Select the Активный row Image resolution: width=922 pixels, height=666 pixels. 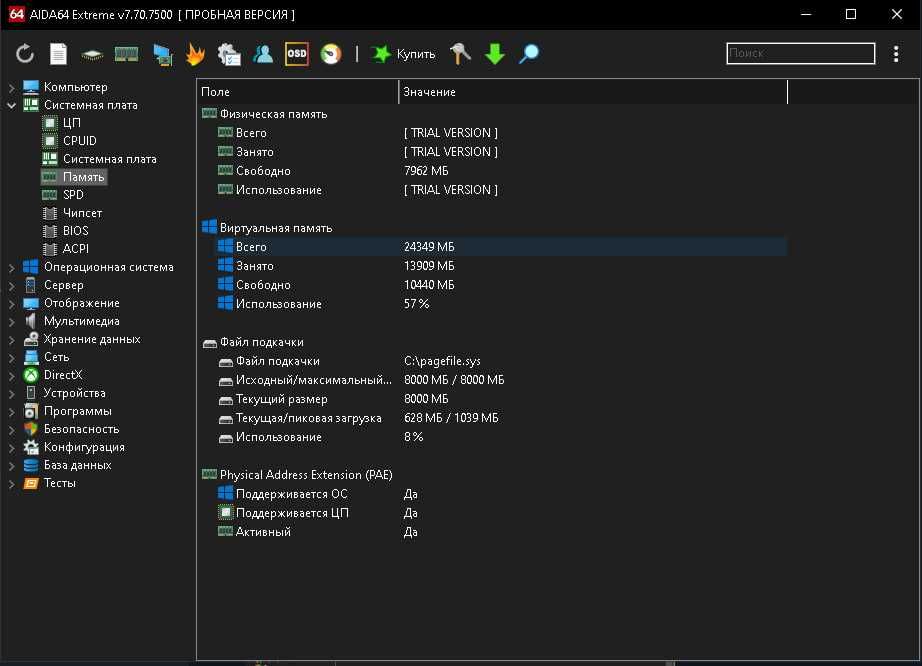click(x=493, y=532)
